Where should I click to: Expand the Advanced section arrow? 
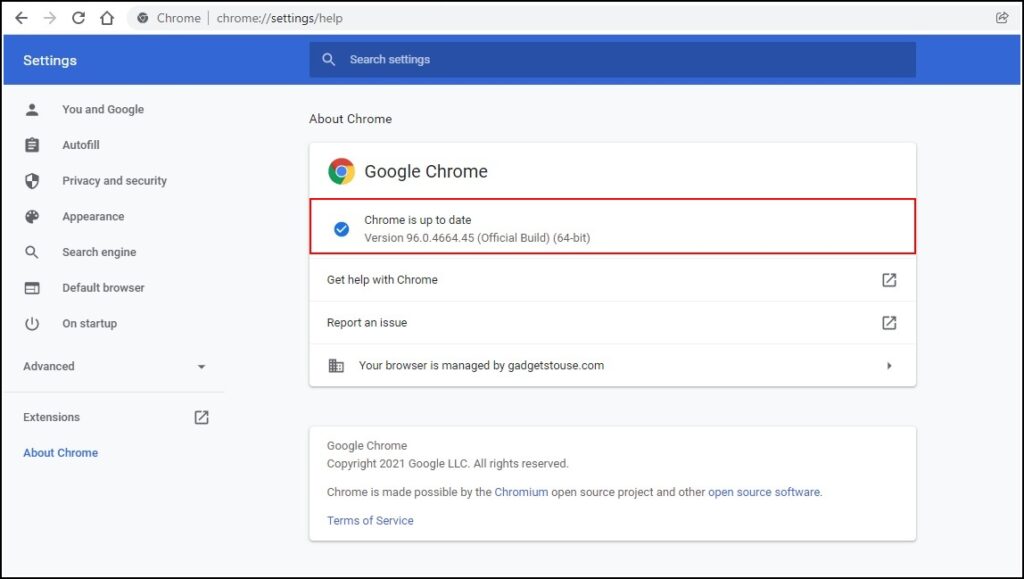[x=201, y=367]
